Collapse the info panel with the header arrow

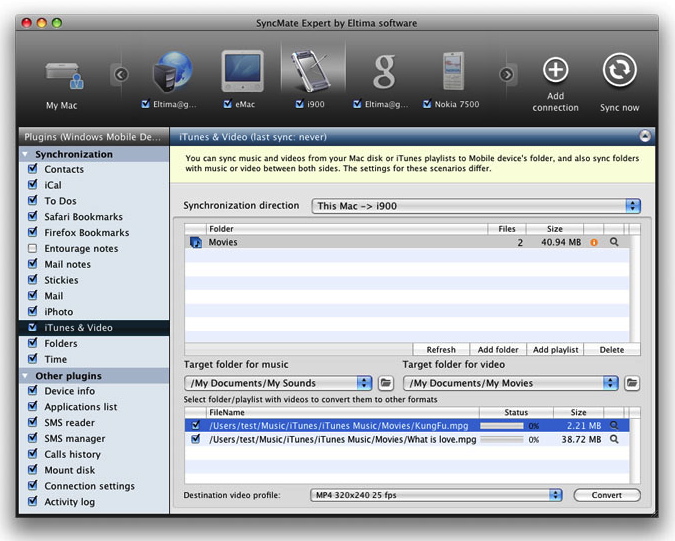645,136
